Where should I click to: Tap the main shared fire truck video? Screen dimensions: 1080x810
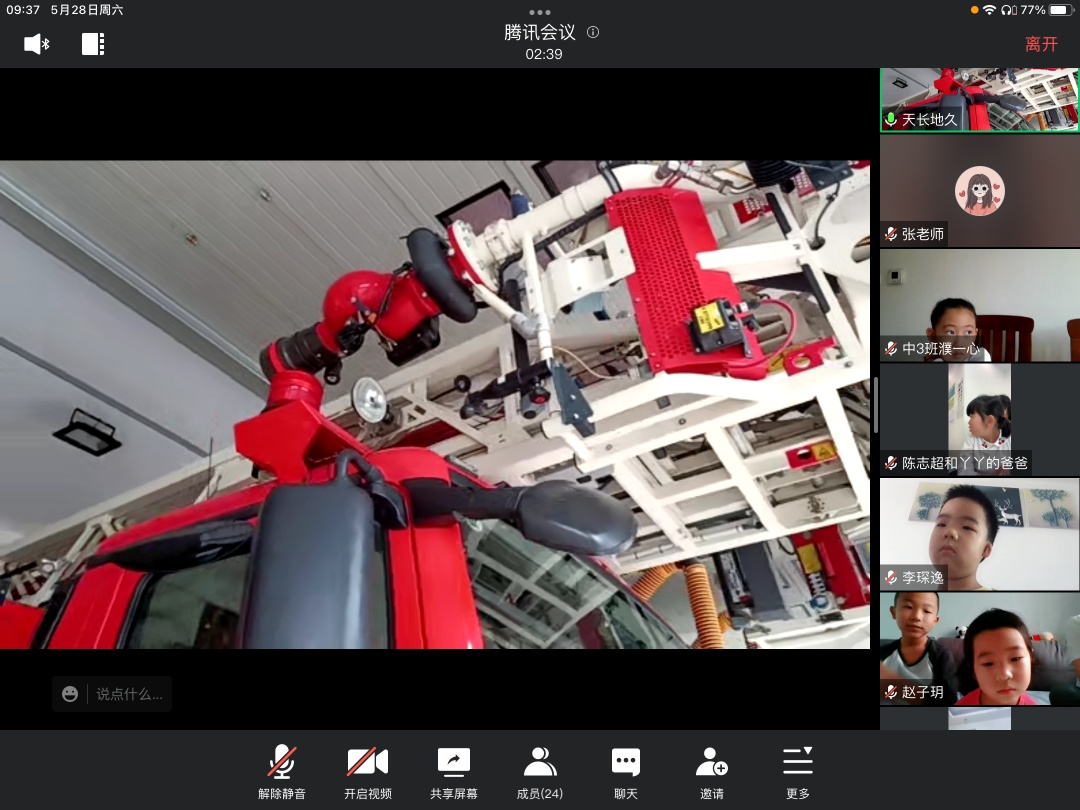tap(435, 405)
